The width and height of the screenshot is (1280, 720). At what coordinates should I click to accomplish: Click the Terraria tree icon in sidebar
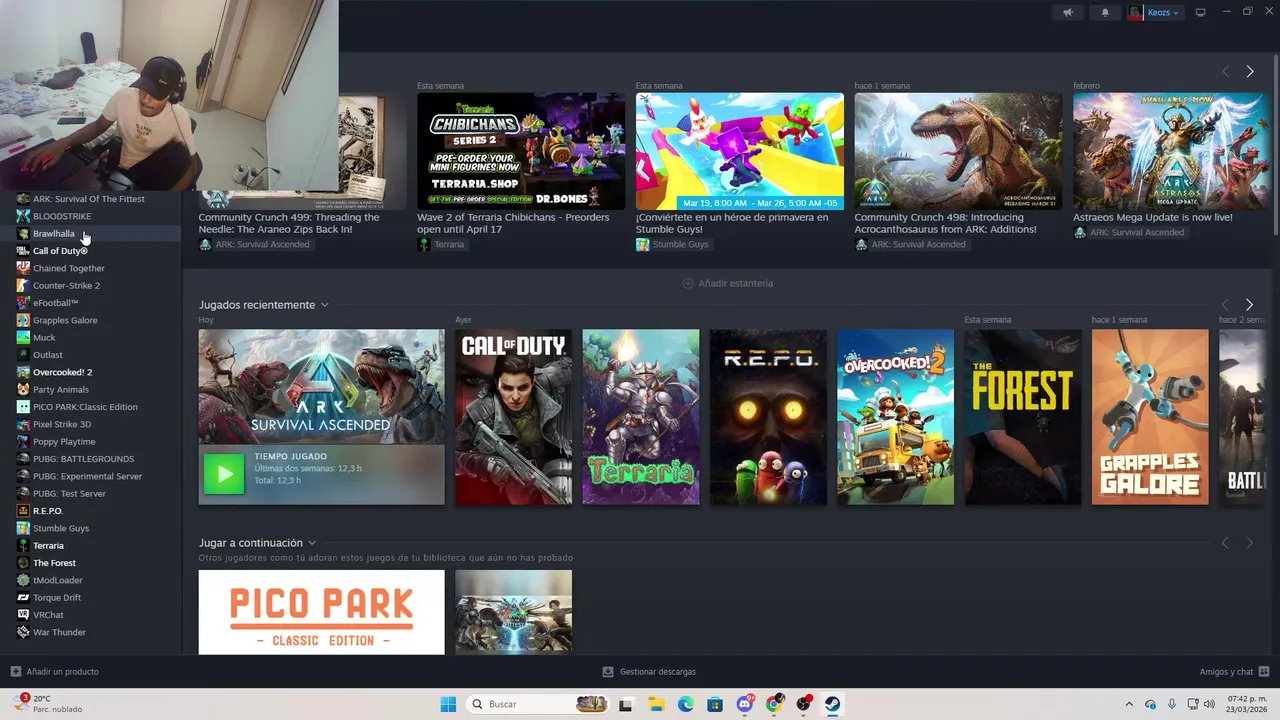pos(23,545)
